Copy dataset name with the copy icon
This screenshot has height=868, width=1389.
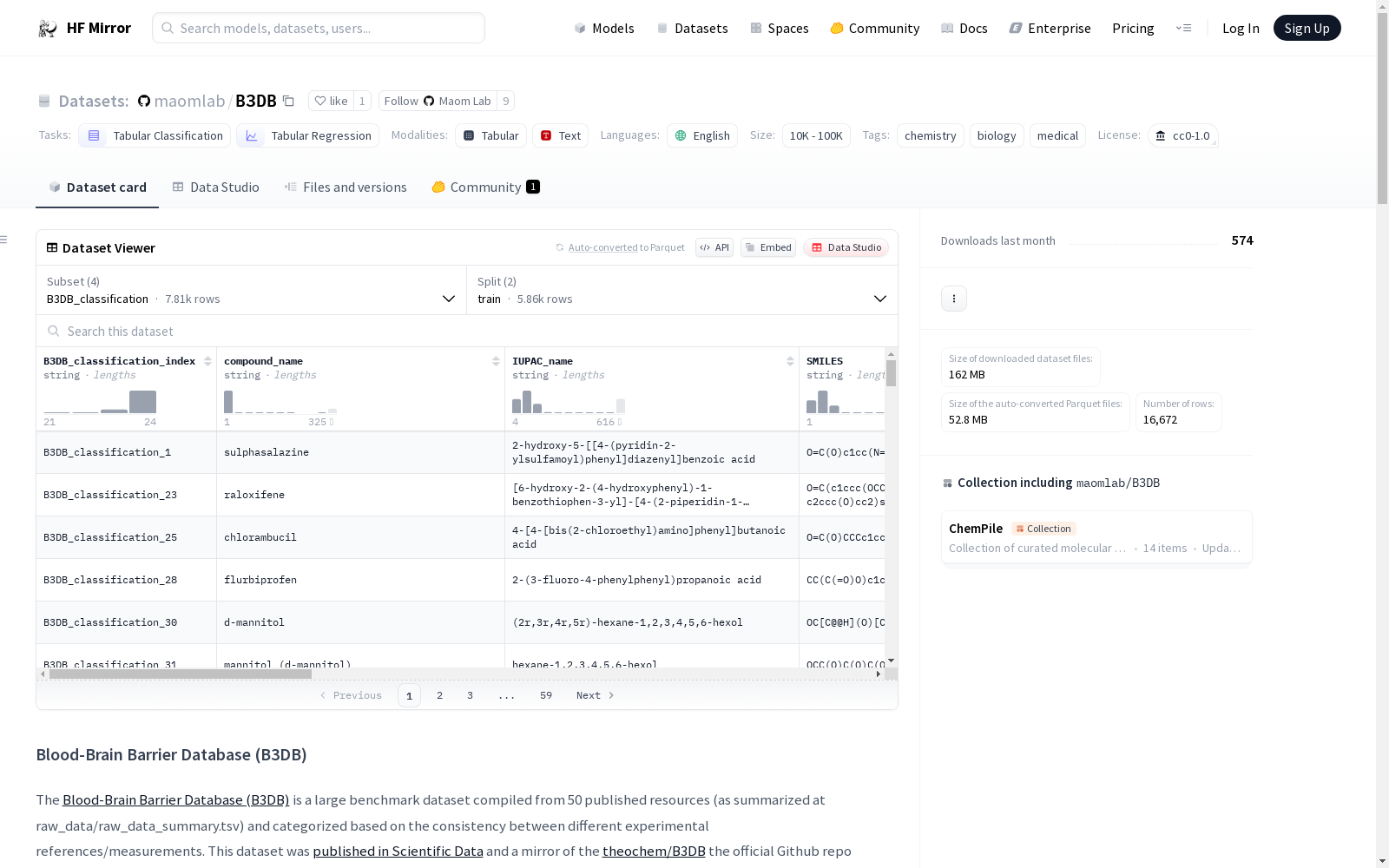tap(288, 102)
